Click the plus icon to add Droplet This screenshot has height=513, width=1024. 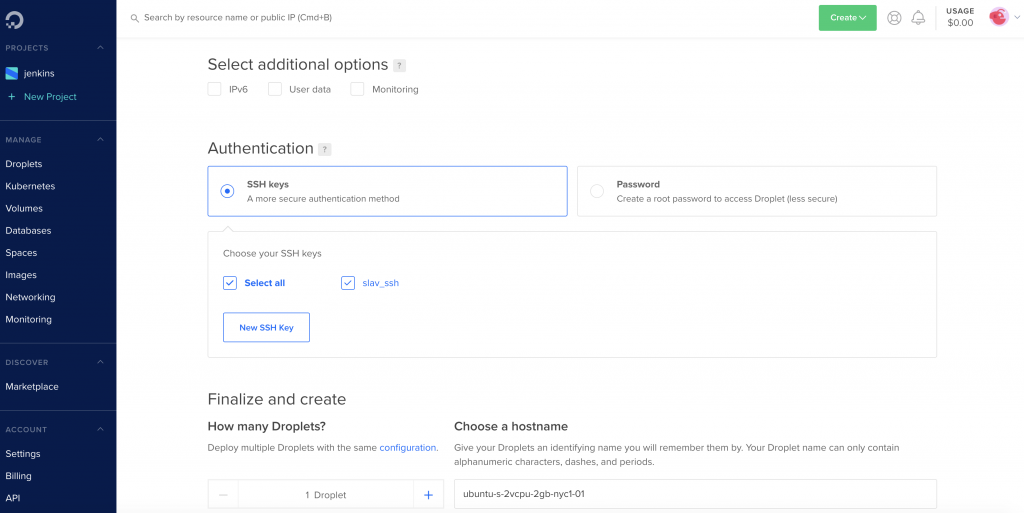[428, 495]
